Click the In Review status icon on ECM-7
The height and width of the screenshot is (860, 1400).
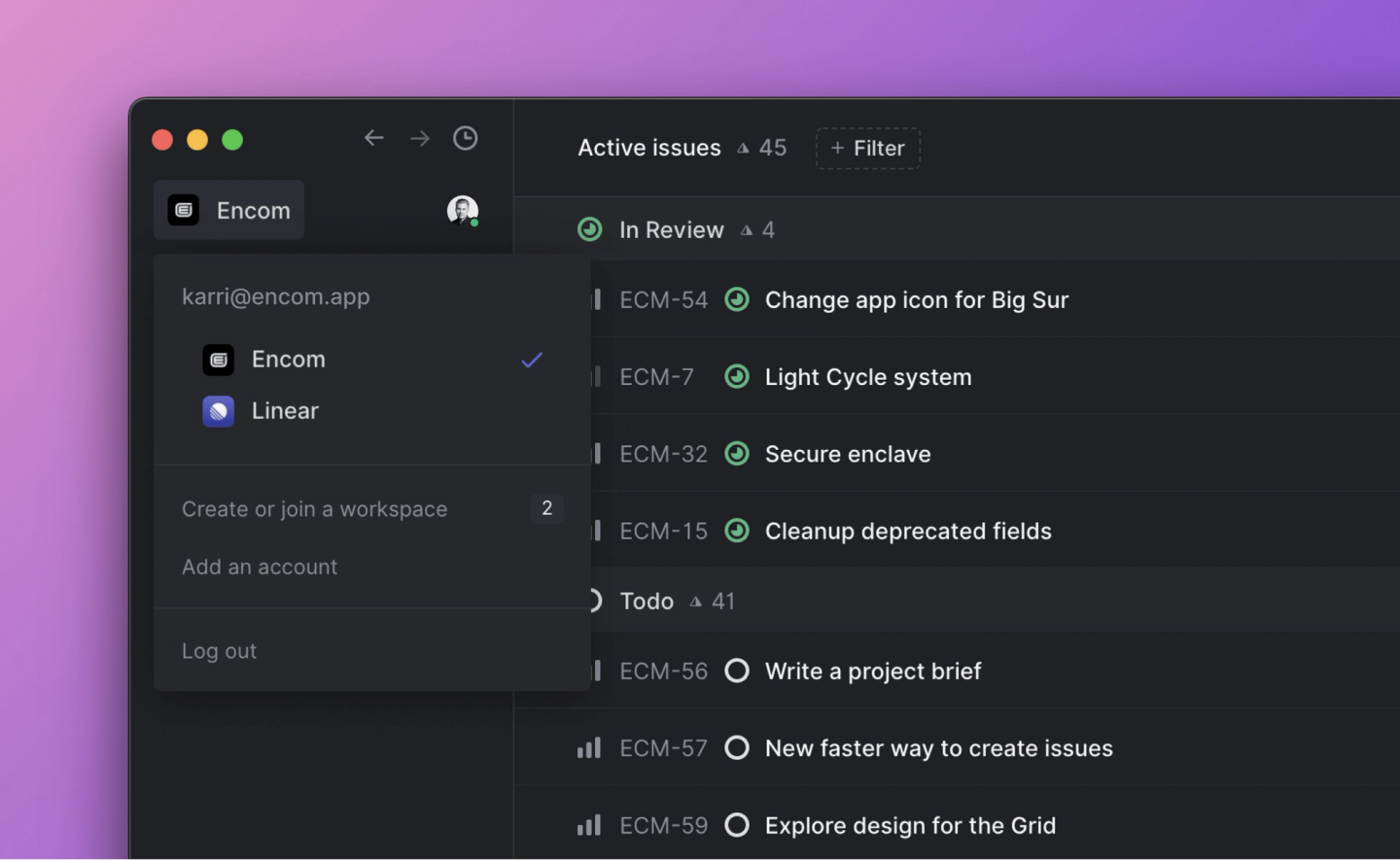(x=737, y=376)
